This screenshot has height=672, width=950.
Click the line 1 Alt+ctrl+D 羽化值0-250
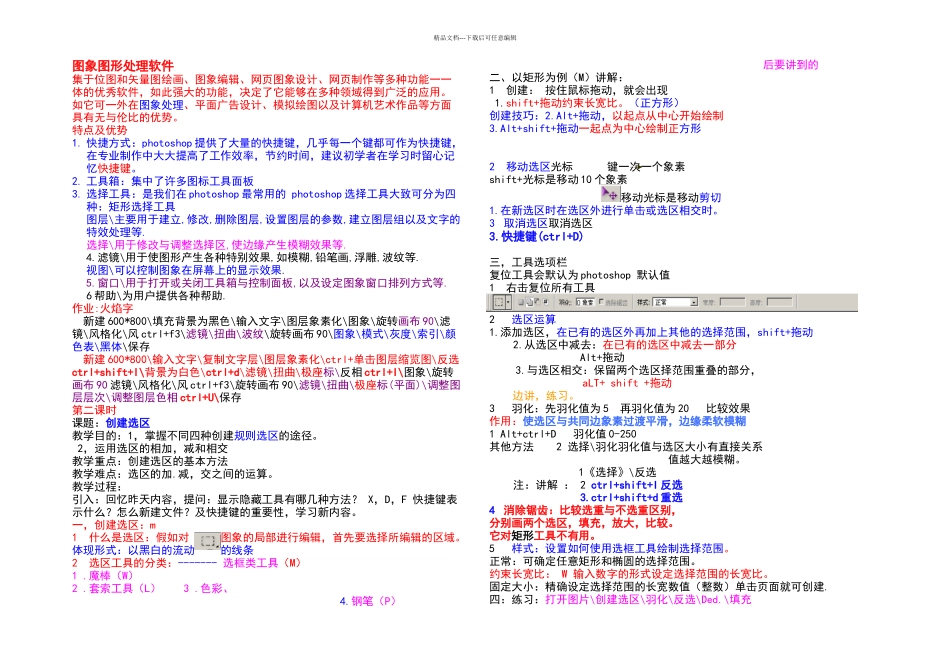pyautogui.click(x=563, y=434)
